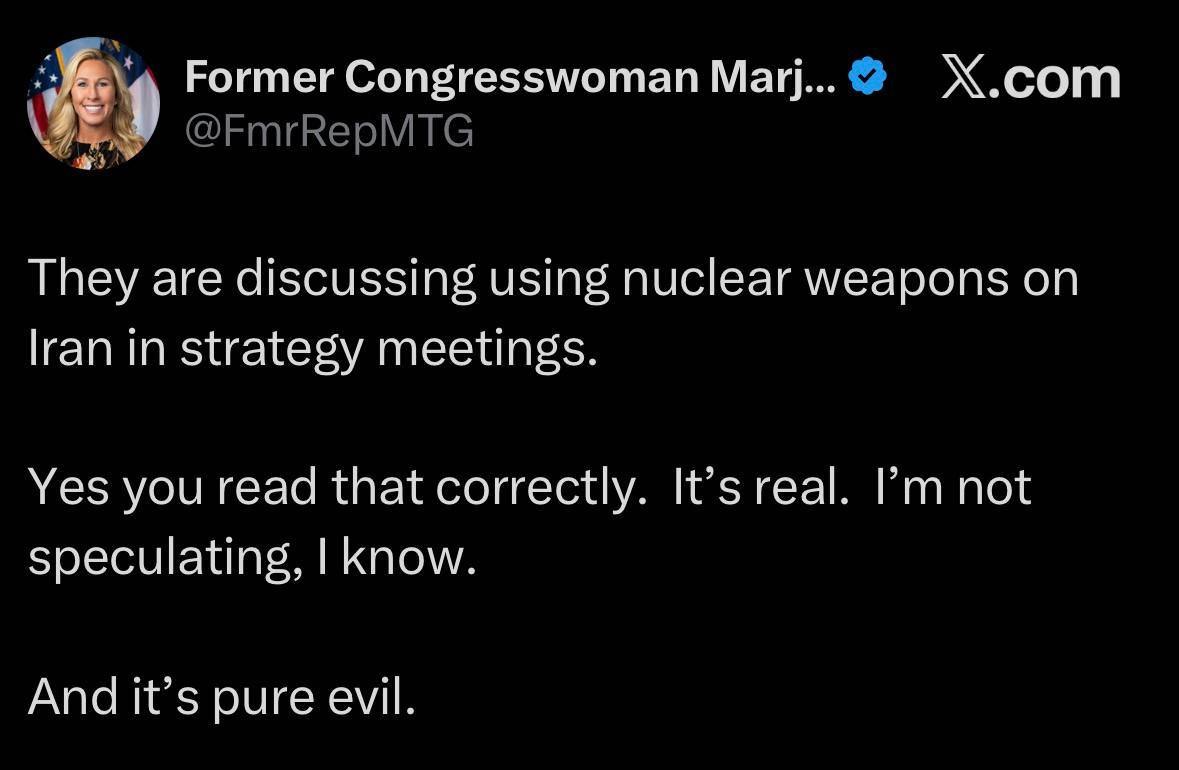Click the phrase "I'm not" at line end
This screenshot has height=770, width=1179.
pos(953,487)
